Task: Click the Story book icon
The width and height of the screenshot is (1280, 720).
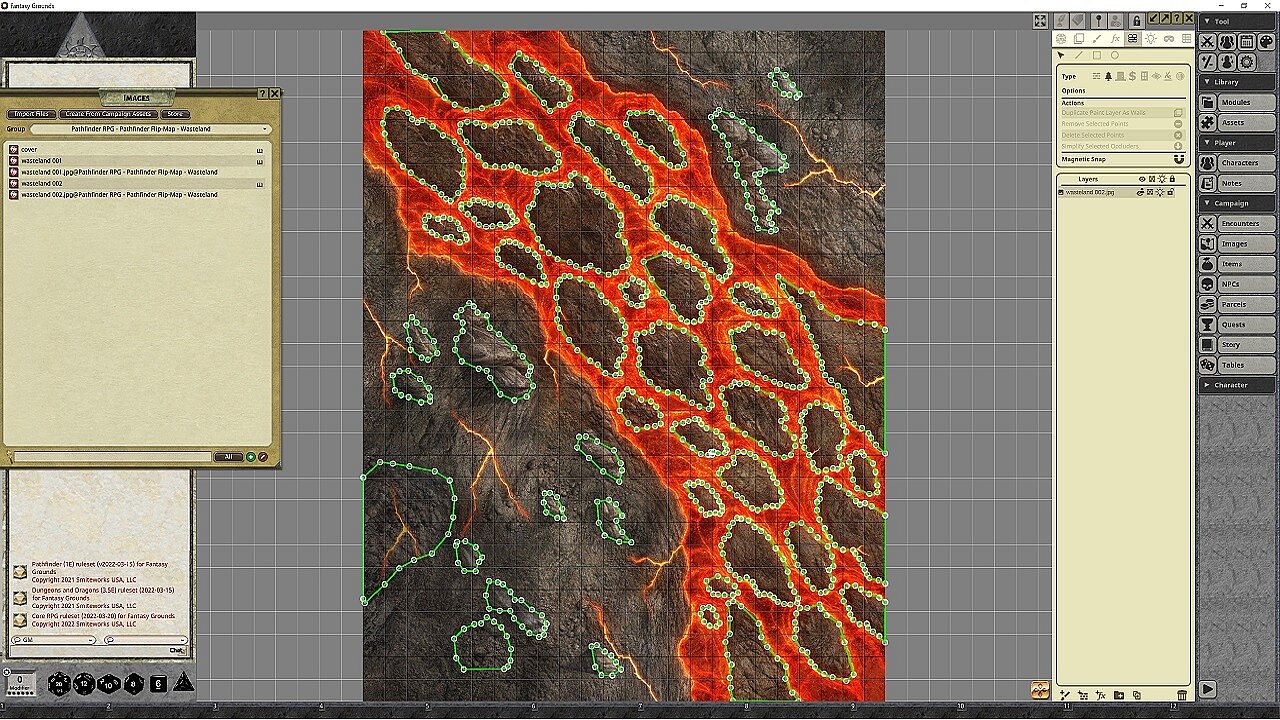Action: [x=1208, y=345]
